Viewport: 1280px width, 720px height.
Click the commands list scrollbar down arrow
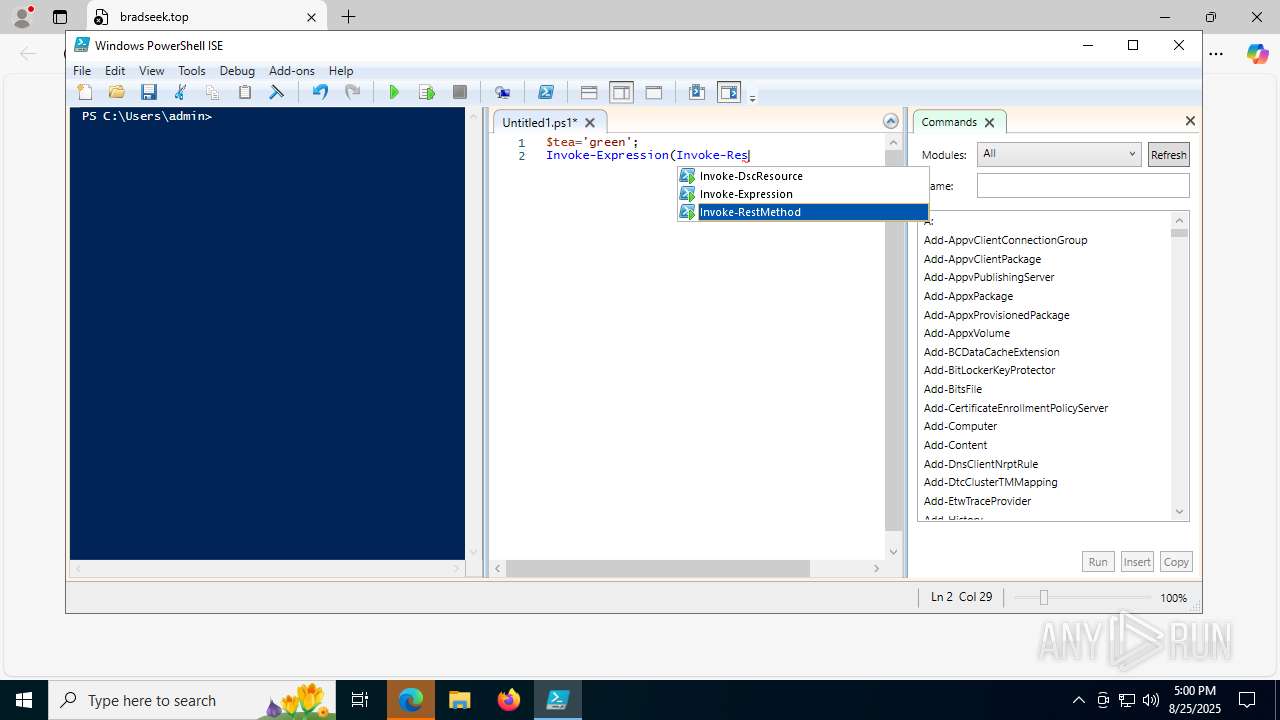(x=1179, y=511)
